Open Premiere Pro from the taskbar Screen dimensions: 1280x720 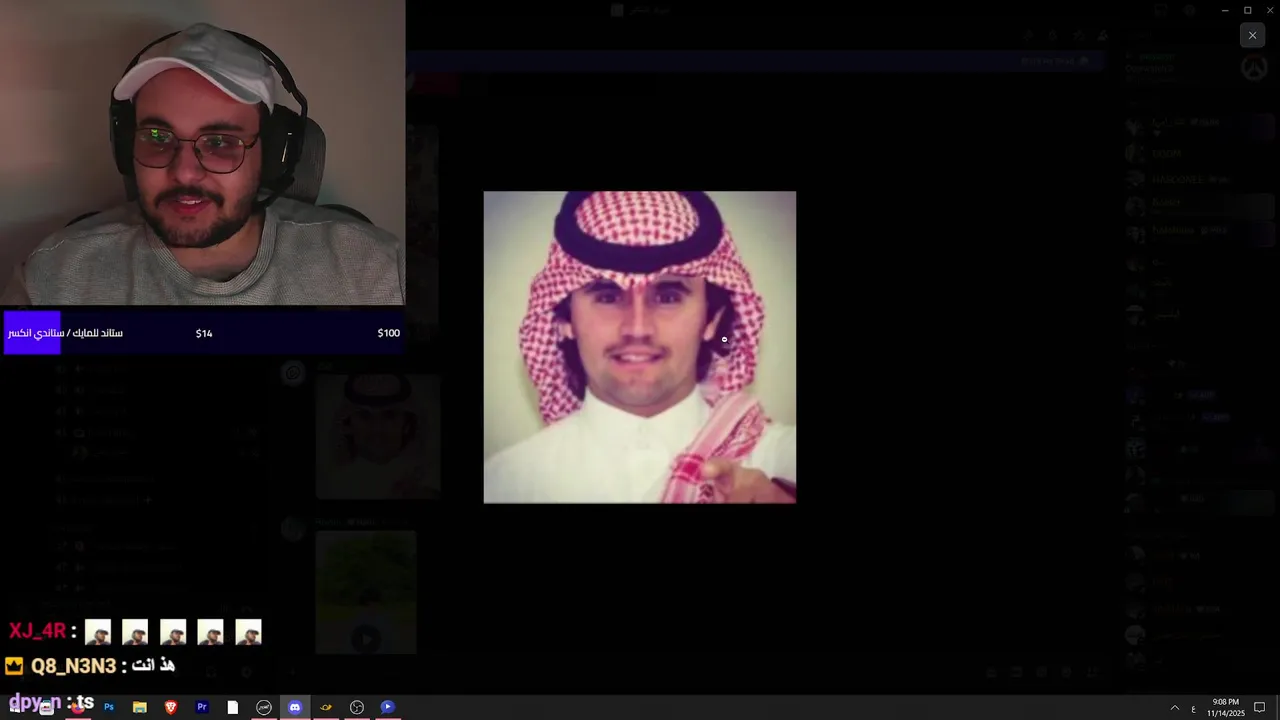tap(202, 707)
